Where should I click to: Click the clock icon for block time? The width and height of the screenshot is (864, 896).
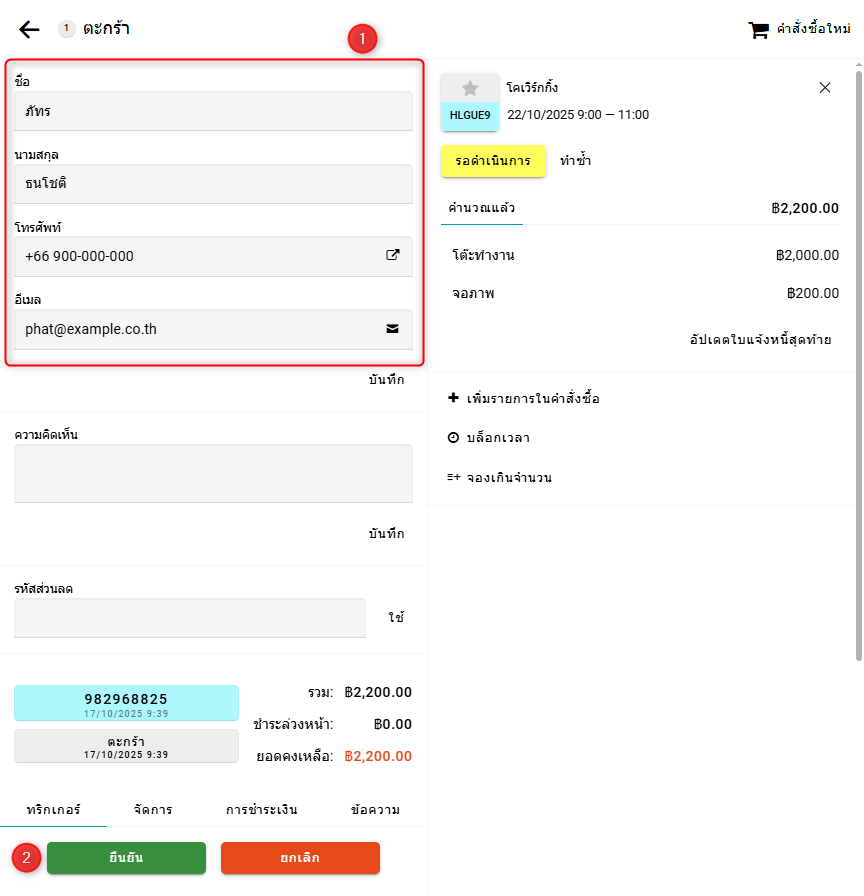pos(453,438)
